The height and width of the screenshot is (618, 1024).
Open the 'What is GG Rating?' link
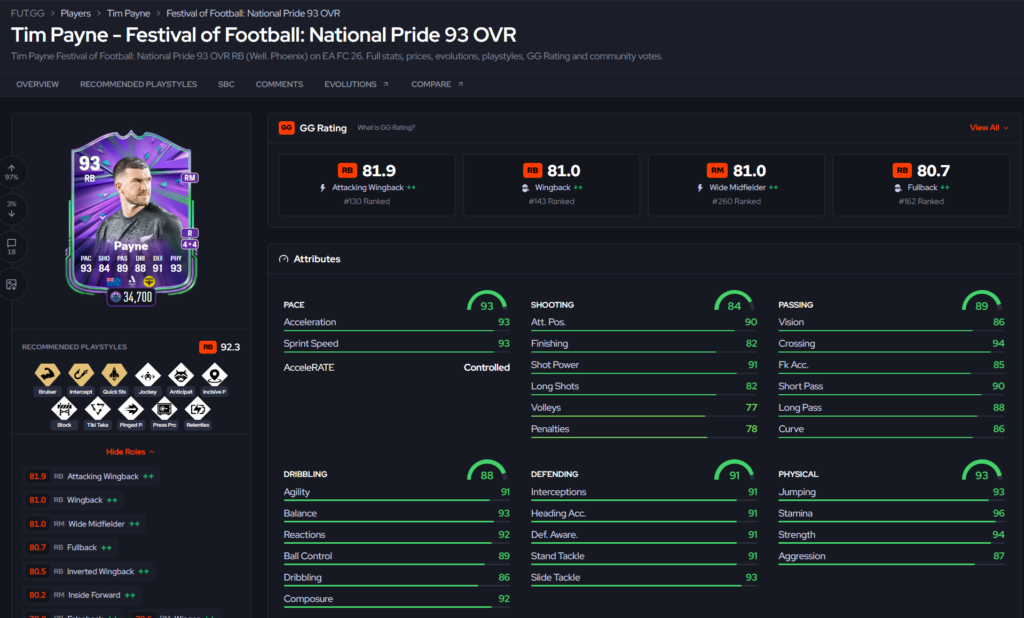[x=386, y=127]
